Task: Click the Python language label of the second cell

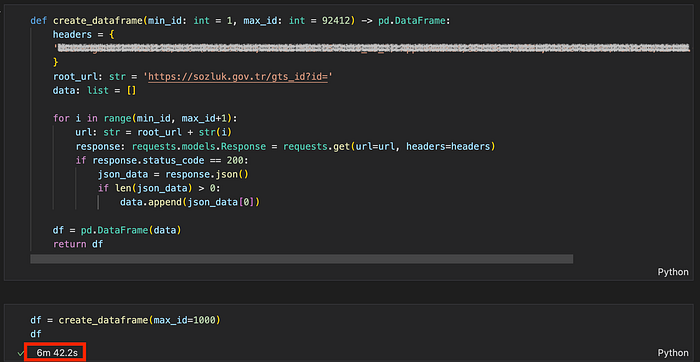Action: [673, 352]
